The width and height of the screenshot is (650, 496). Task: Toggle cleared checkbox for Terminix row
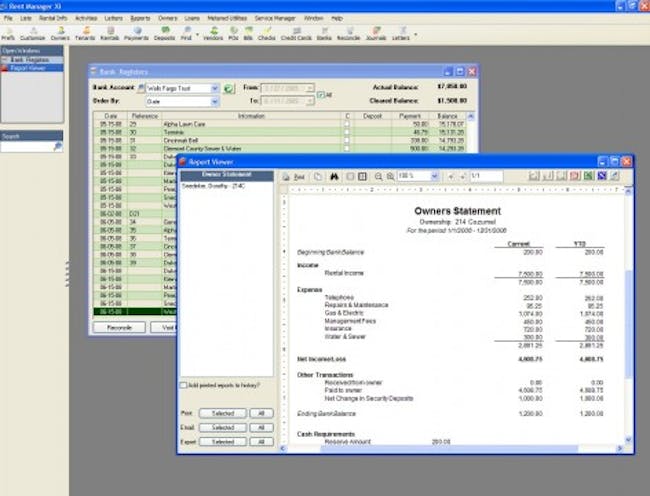point(347,132)
